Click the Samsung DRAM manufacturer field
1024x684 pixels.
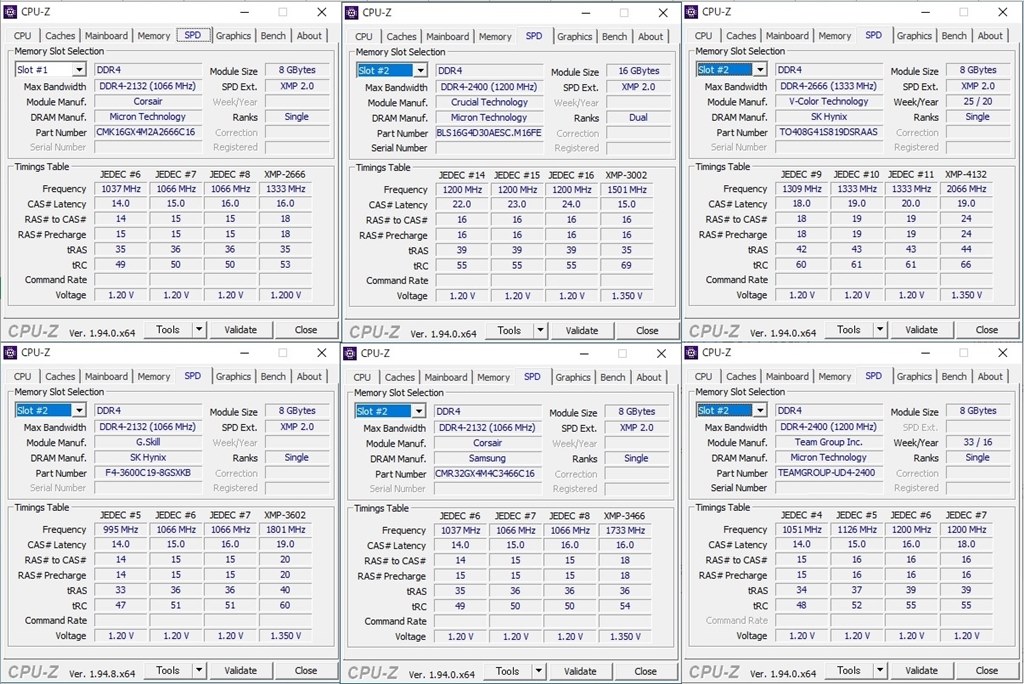pyautogui.click(x=487, y=458)
